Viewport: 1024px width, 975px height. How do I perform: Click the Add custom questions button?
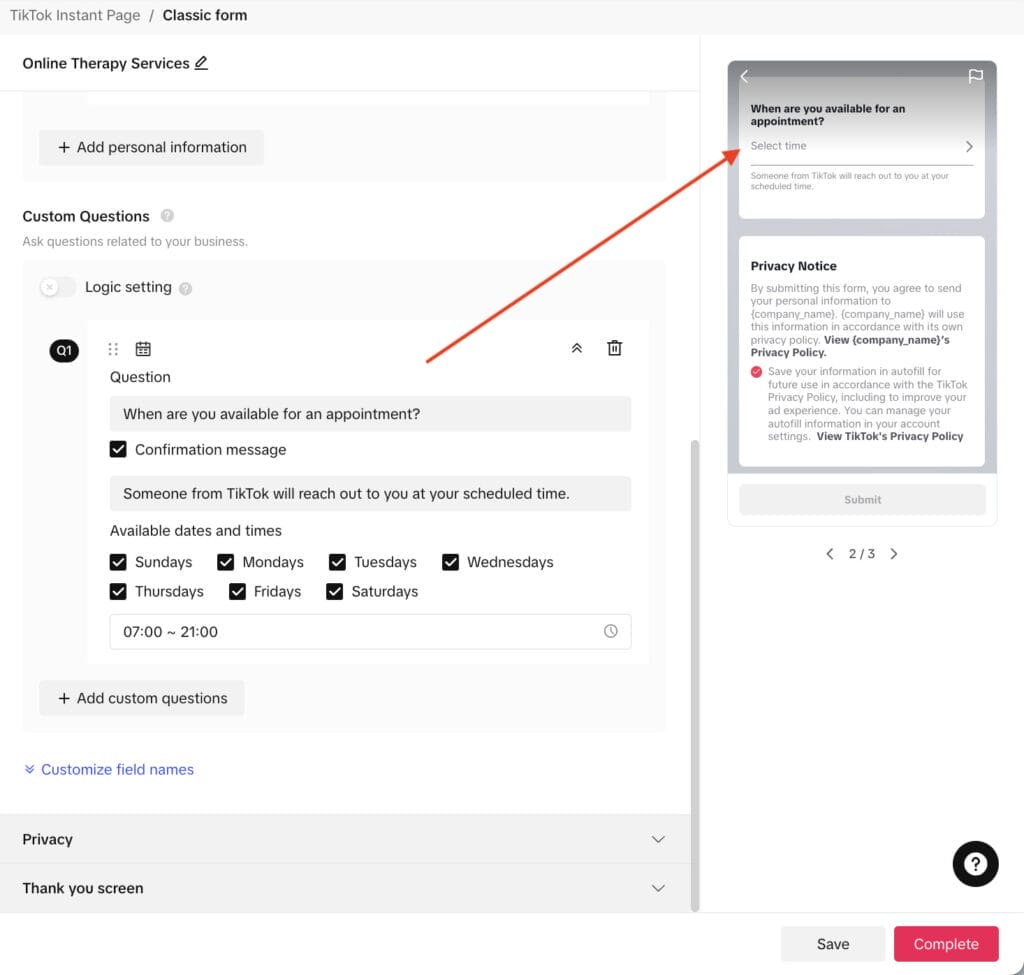pos(141,698)
